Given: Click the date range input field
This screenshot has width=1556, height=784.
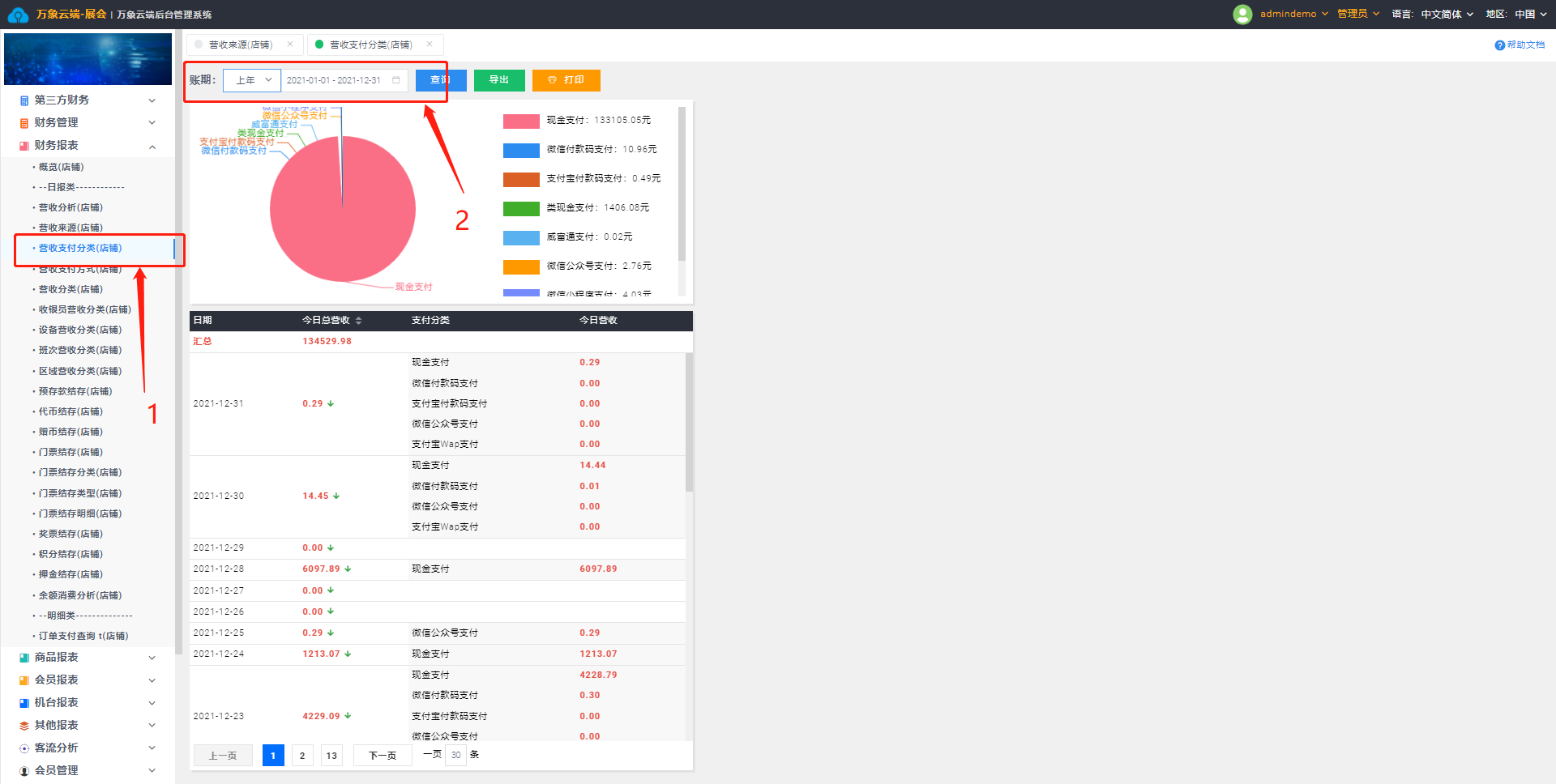Looking at the screenshot, I should pos(344,80).
